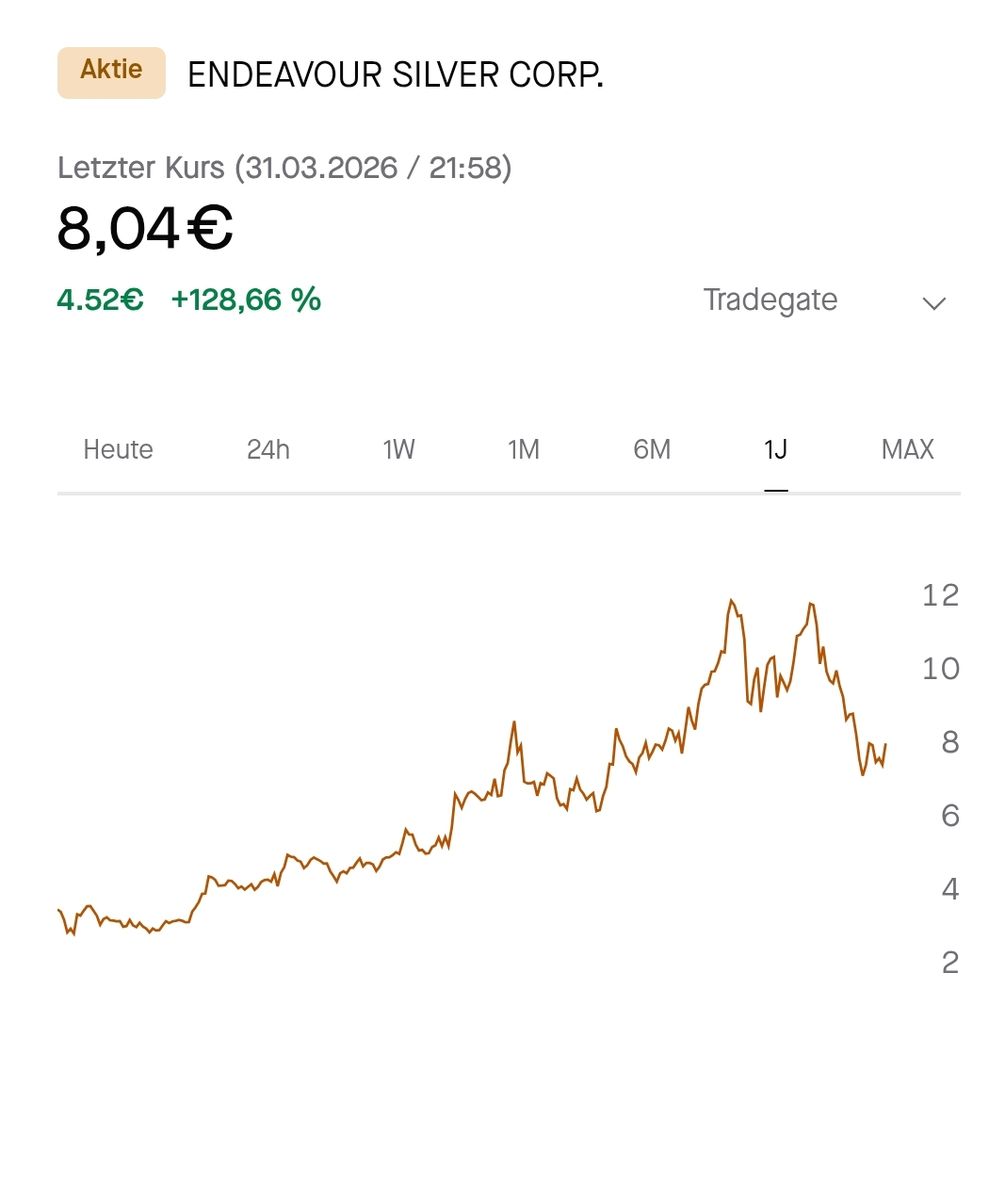Click the 4 label on price axis
Viewport: 989px width, 1200px height.
pyautogui.click(x=949, y=888)
